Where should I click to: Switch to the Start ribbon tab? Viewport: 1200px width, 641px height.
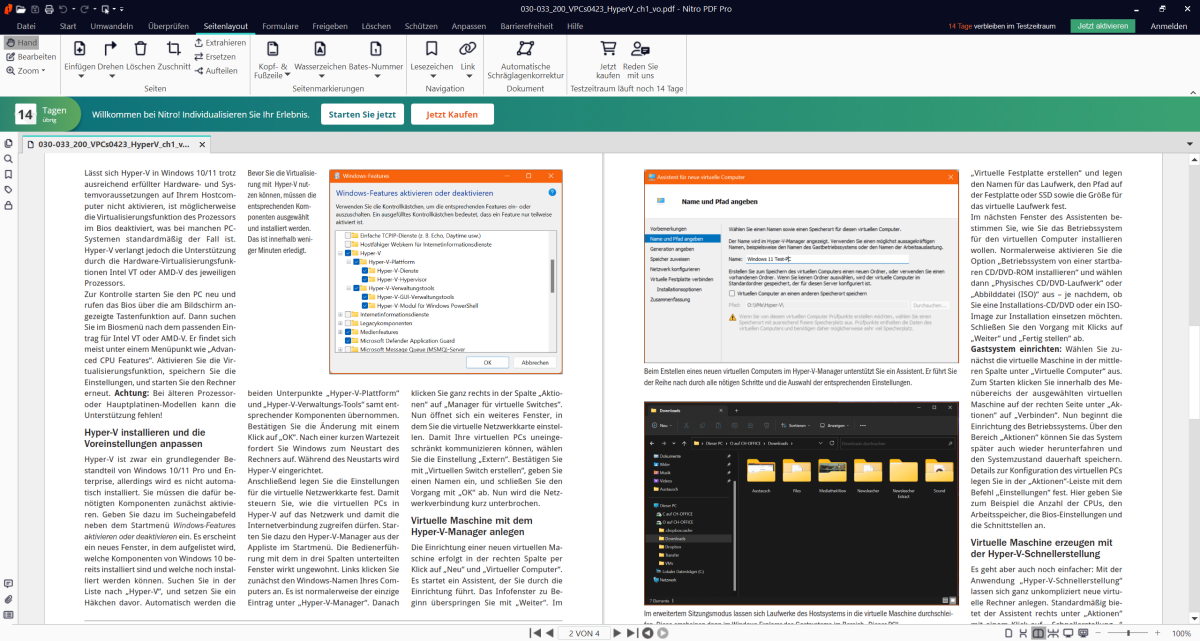(68, 26)
